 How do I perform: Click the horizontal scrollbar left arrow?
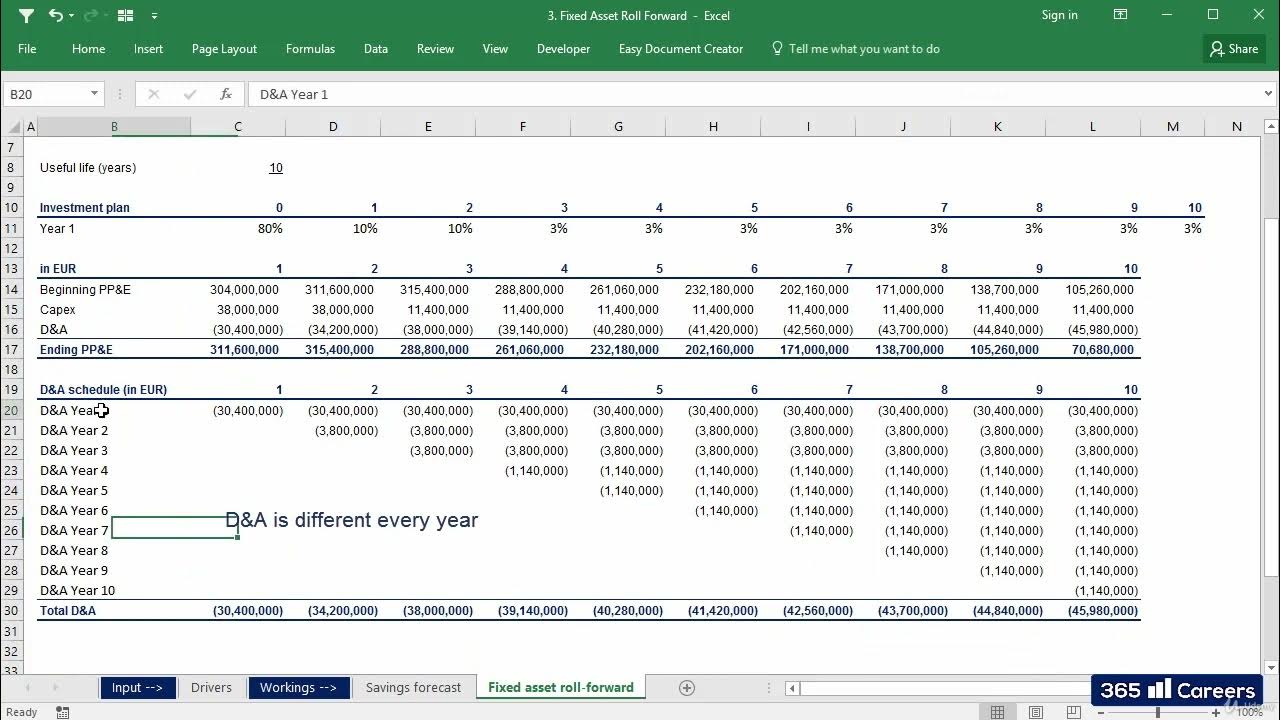(x=792, y=688)
